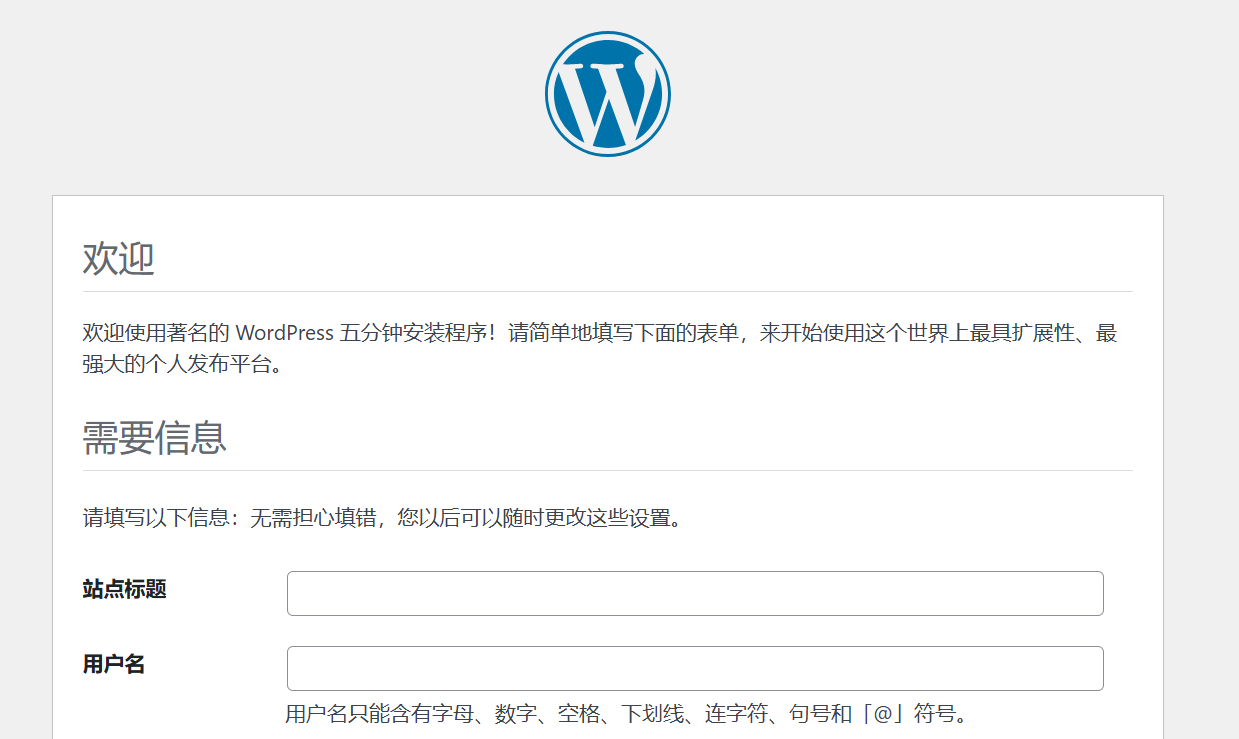Image resolution: width=1239 pixels, height=739 pixels.
Task: Click the WordPress logo at the top
Action: 608,94
